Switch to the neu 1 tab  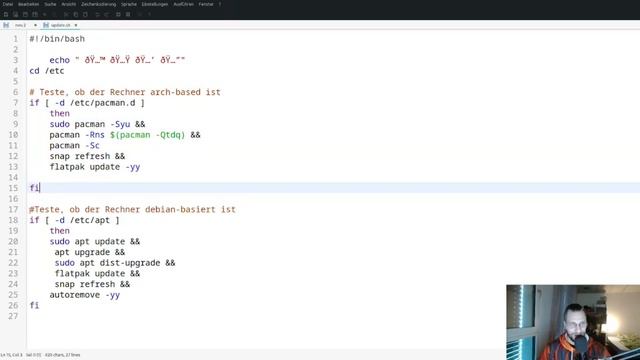coord(20,25)
